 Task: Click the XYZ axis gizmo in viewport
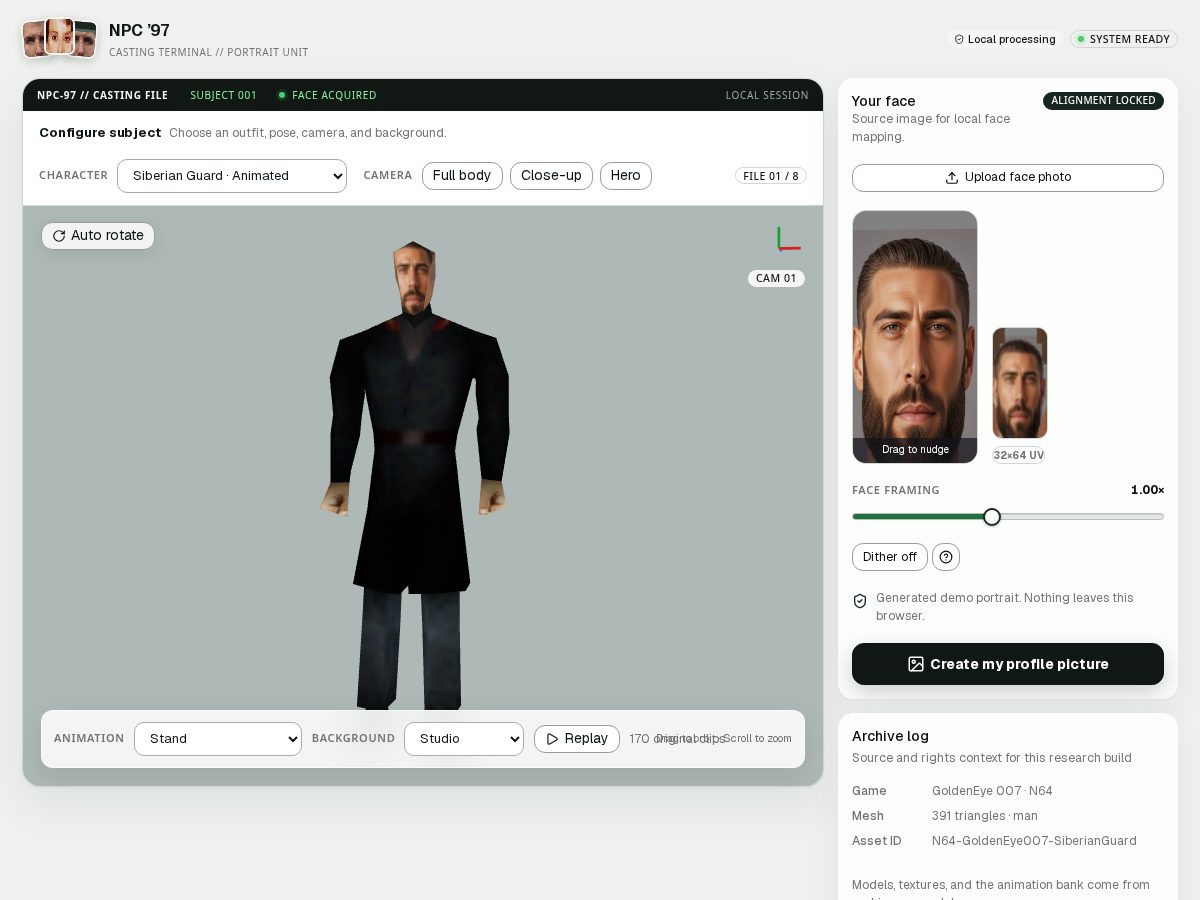[788, 239]
